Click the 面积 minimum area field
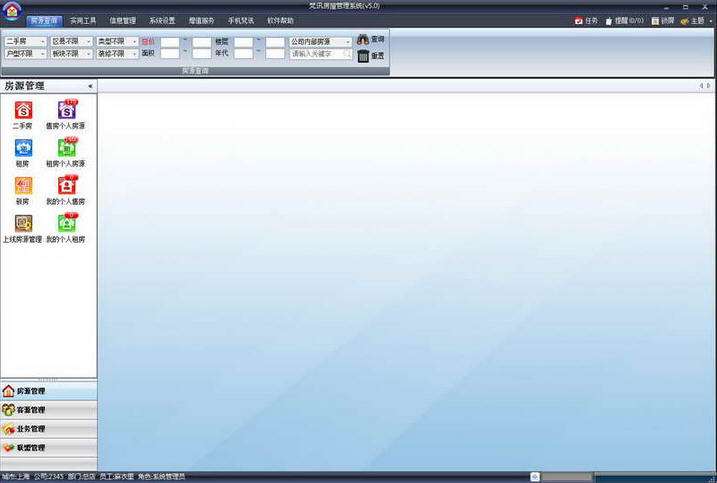This screenshot has width=717, height=483. (170, 54)
